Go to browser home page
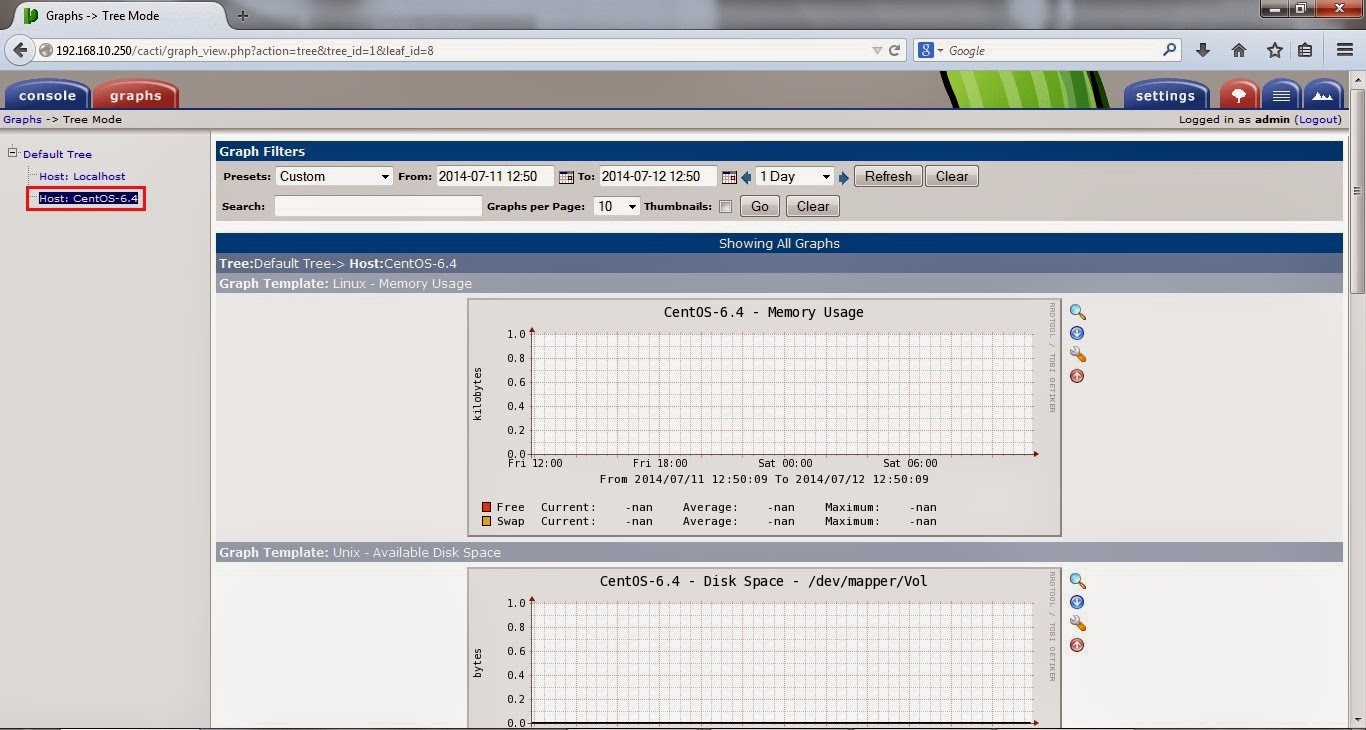This screenshot has height=730, width=1366. pos(1239,50)
